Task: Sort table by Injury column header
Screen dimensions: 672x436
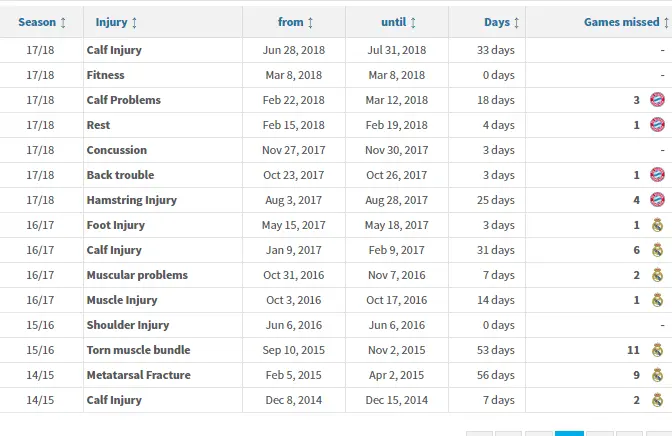Action: click(x=117, y=22)
